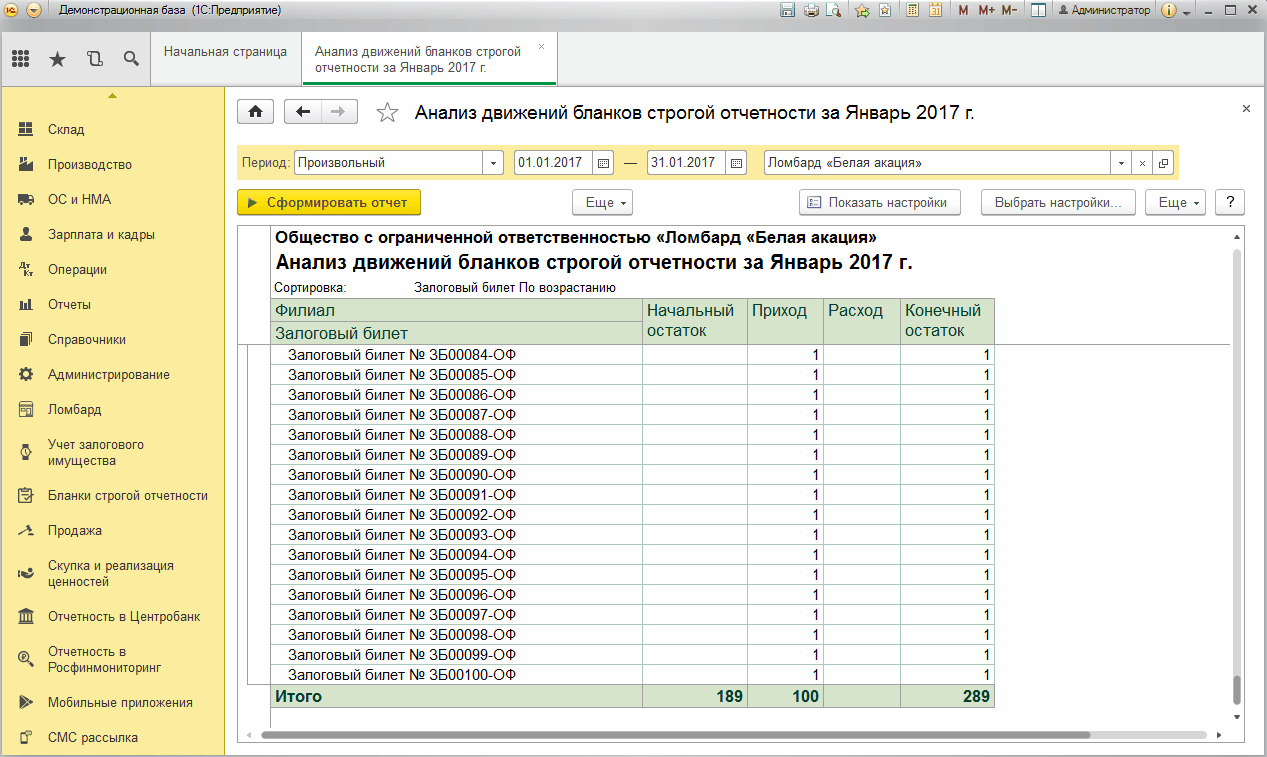Screen dimensions: 1267x757
Task: Expand the Период dropdown list
Action: [493, 163]
